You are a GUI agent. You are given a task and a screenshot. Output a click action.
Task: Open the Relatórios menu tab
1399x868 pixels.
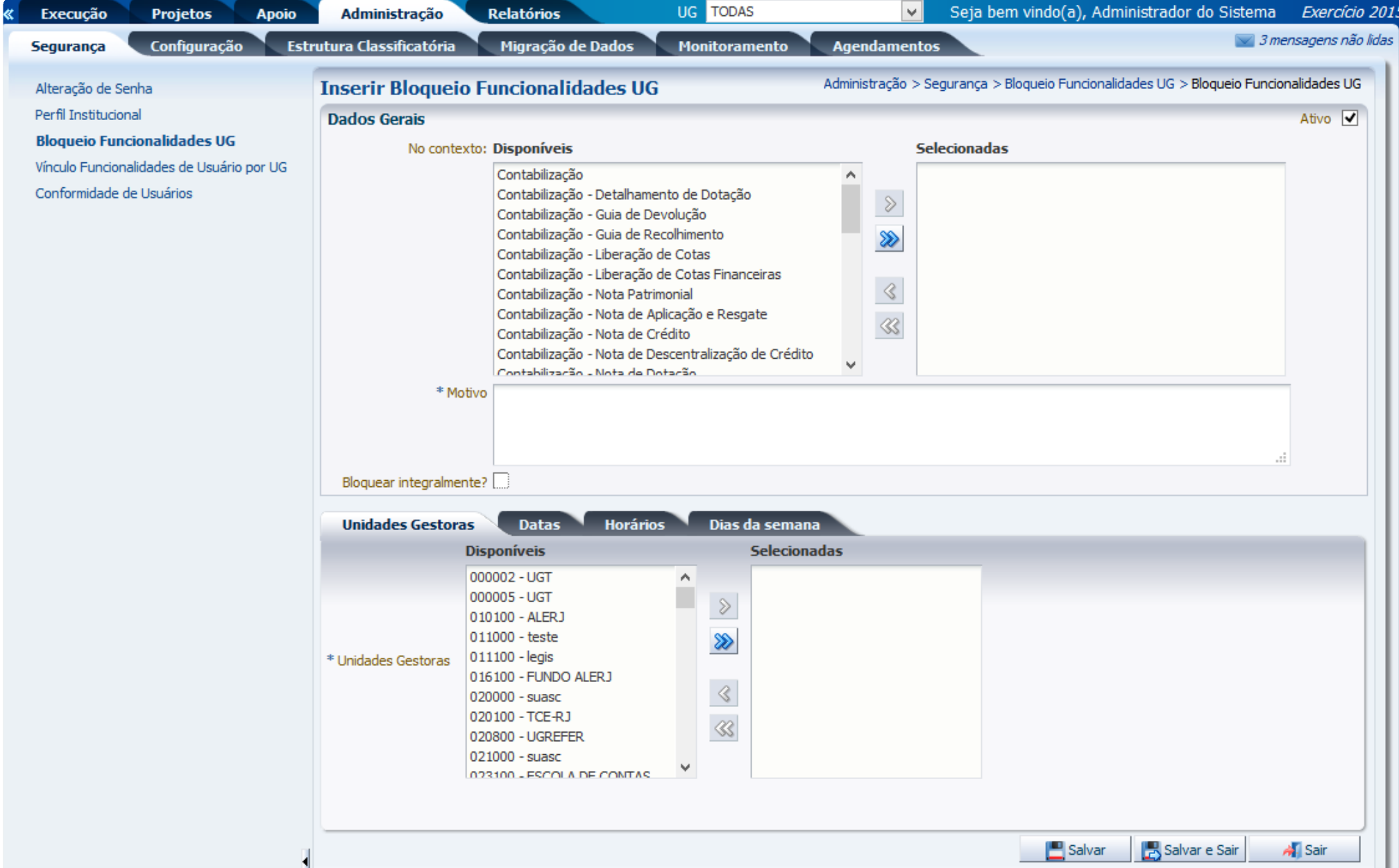(523, 14)
